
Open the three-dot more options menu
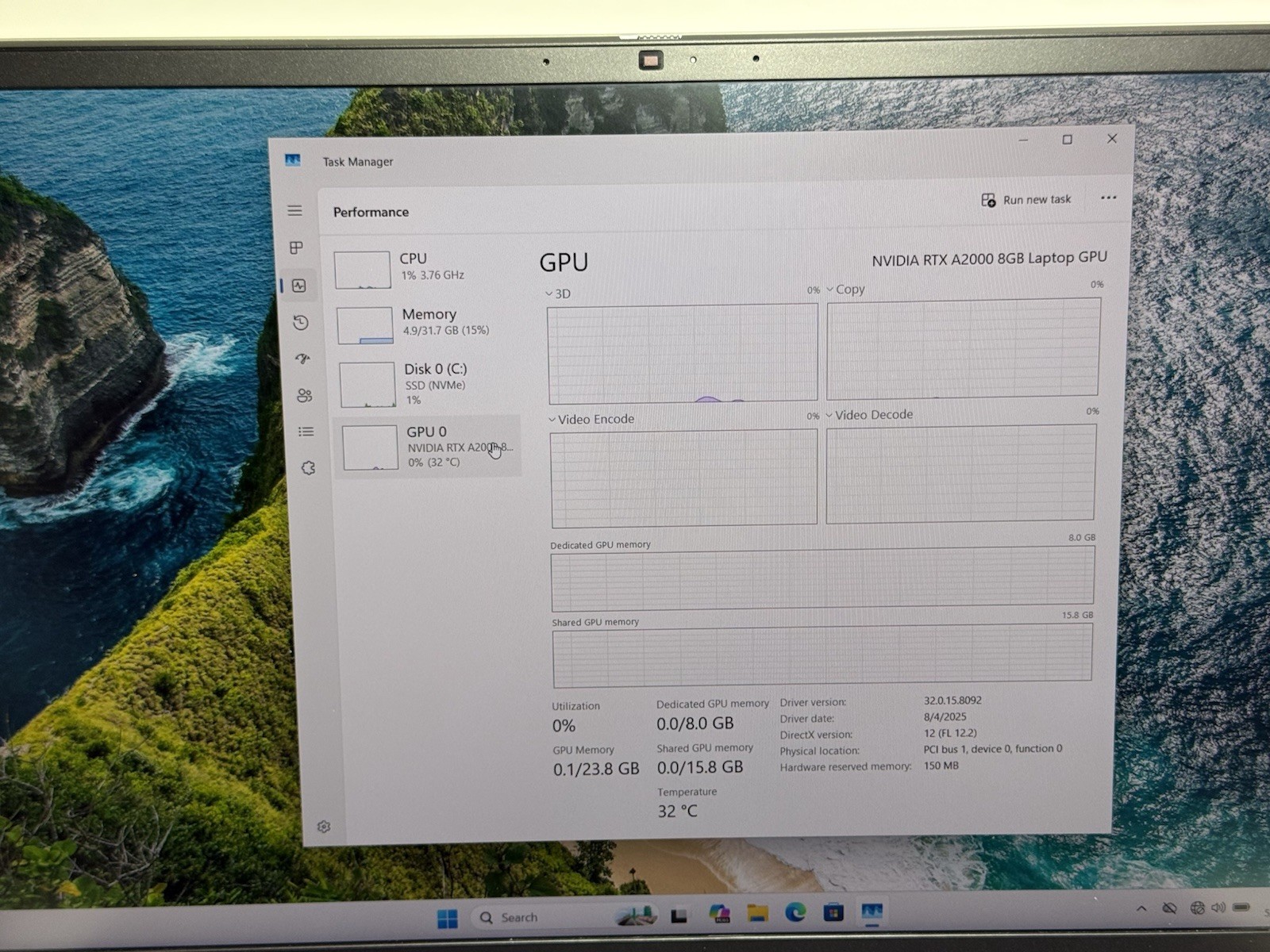click(1108, 198)
